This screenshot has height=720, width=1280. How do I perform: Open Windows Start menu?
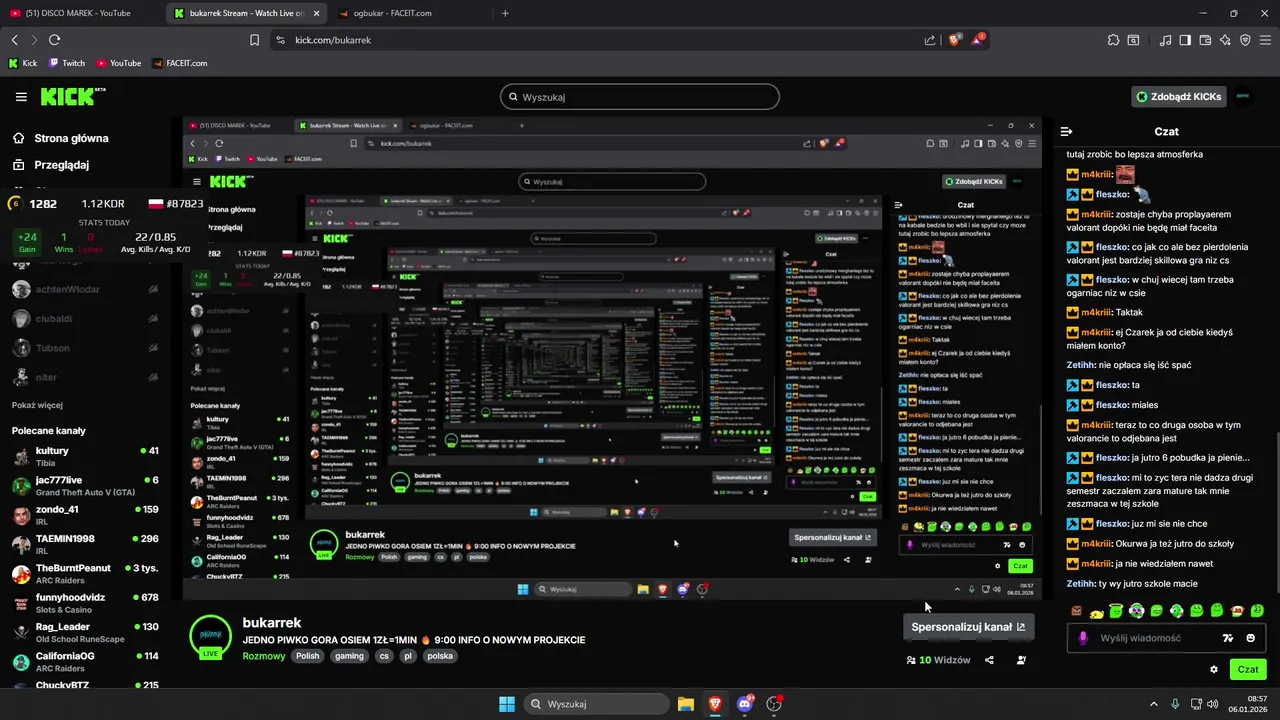tap(506, 704)
